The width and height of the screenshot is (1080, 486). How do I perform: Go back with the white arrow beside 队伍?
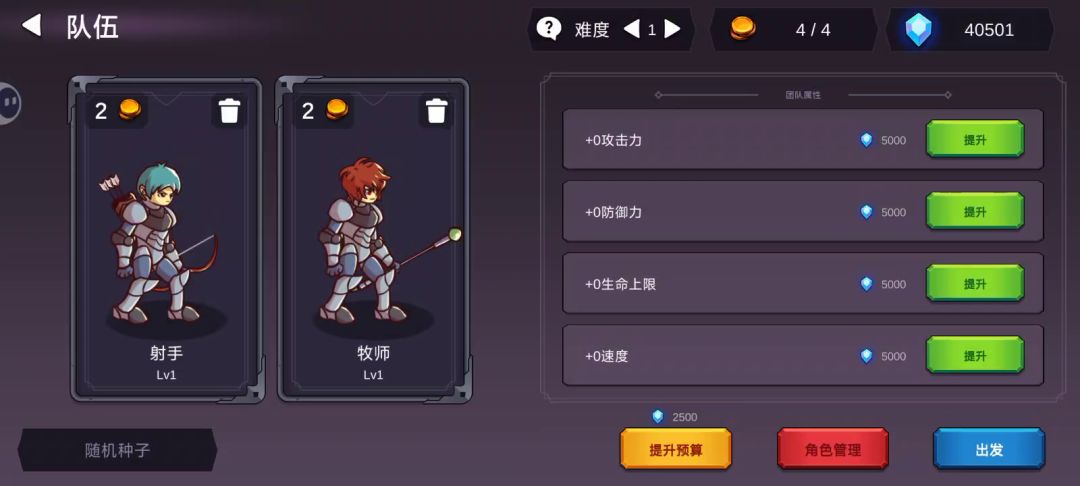pyautogui.click(x=31, y=26)
